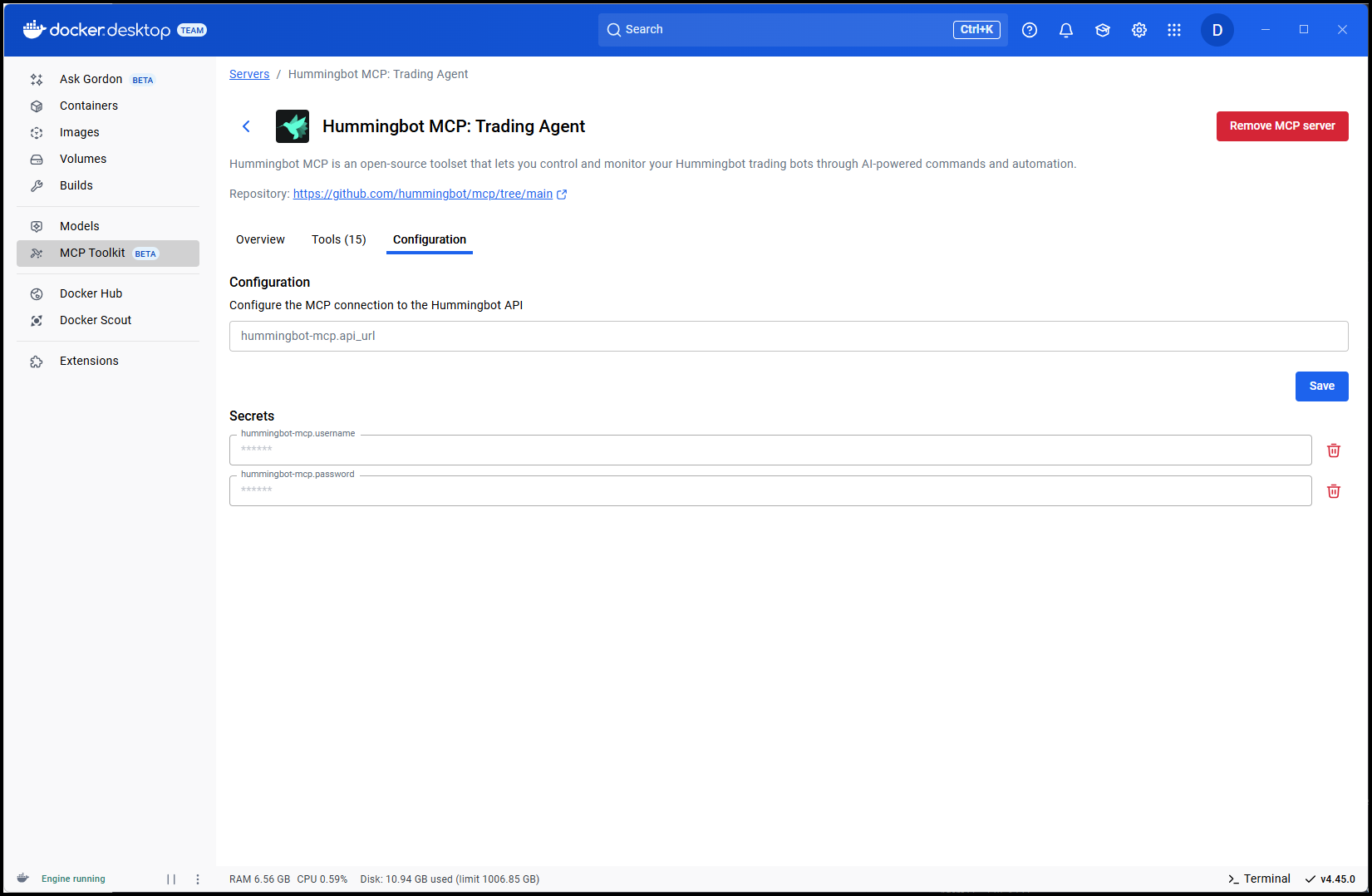Open the status bar three-dot menu
Screen dimensions: 1372x896
coord(197,879)
